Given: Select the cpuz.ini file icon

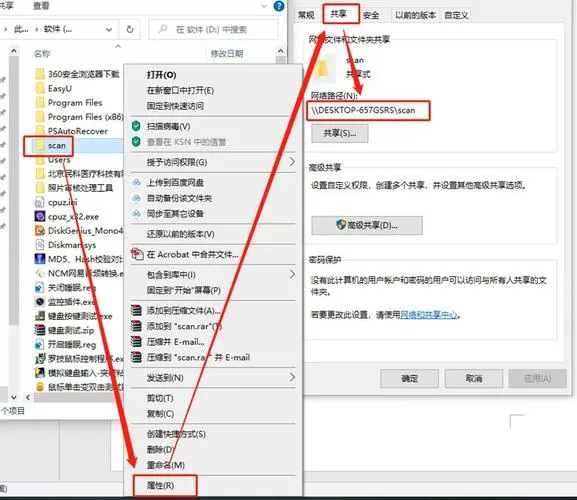Looking at the screenshot, I should click(40, 202).
